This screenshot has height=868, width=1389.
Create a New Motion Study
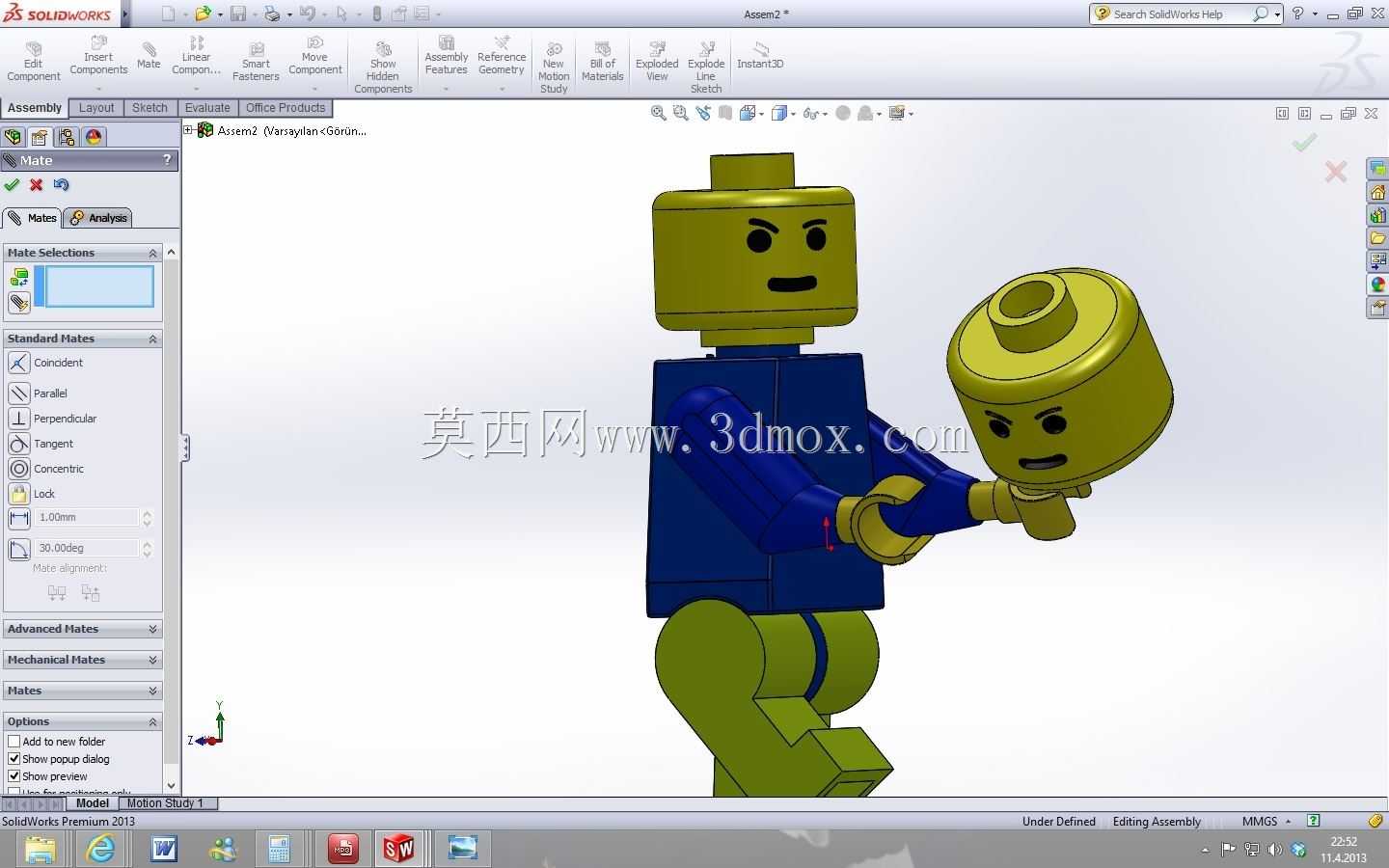pyautogui.click(x=554, y=68)
